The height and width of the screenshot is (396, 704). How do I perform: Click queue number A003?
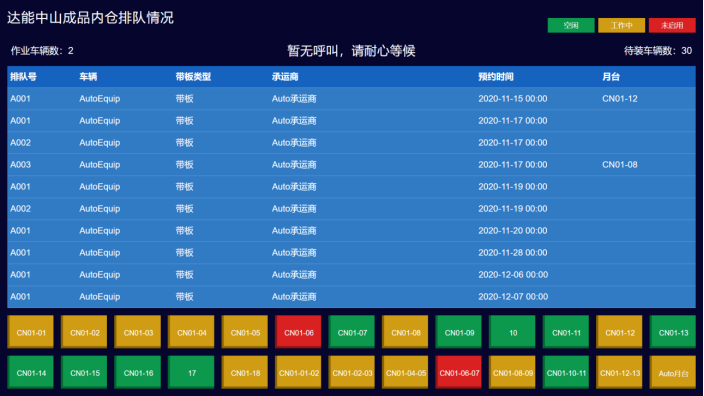(21, 165)
